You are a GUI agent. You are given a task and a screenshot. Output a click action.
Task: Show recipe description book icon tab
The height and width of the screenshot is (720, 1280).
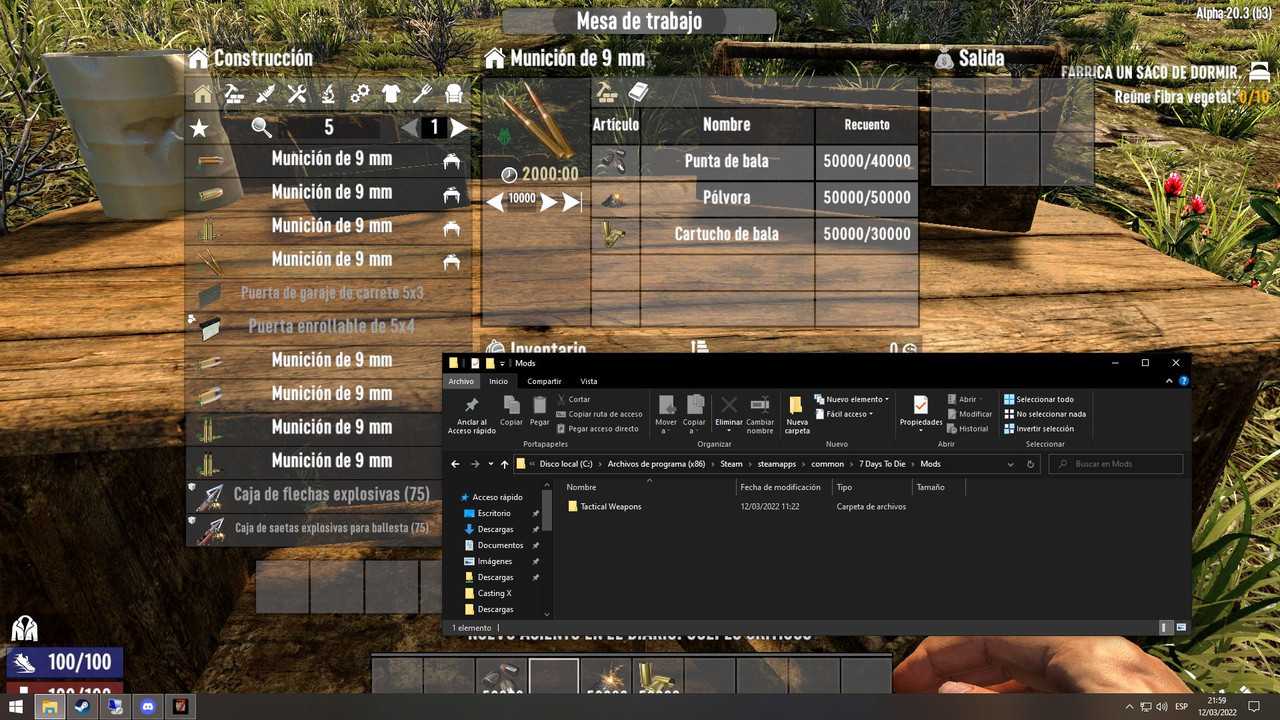(x=638, y=93)
